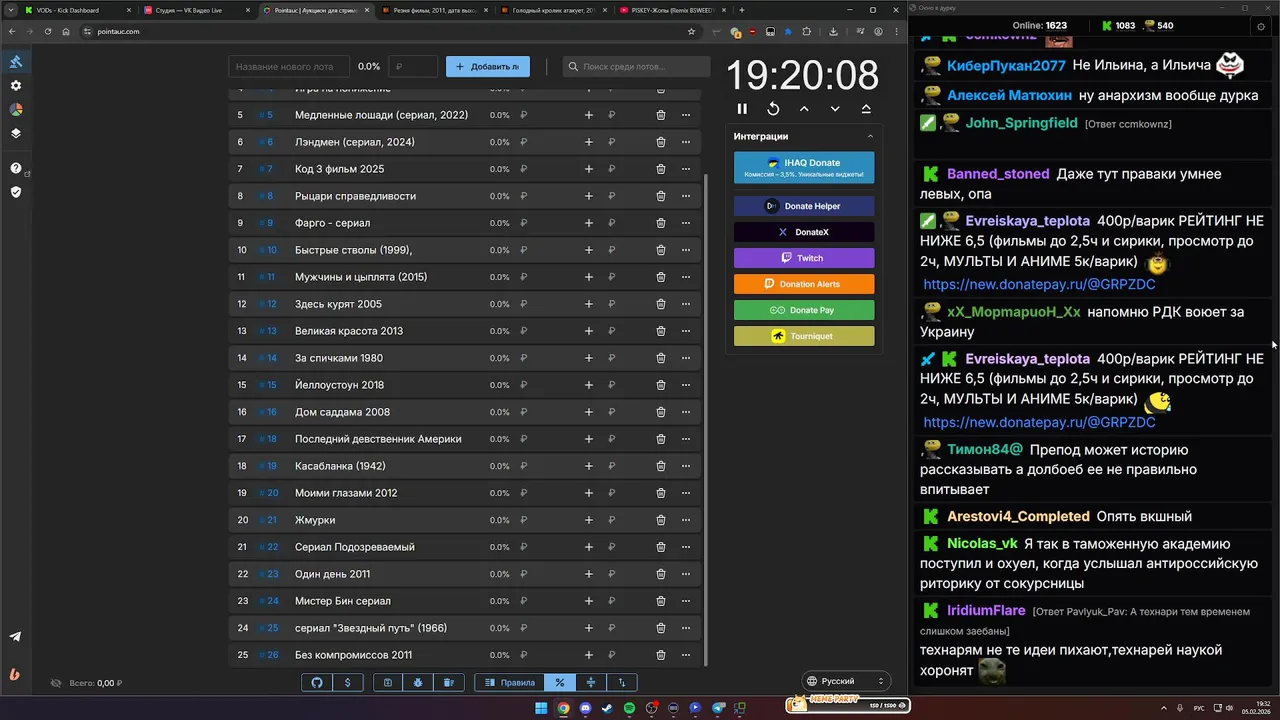Decrease timer with the down chevron
Viewport: 1280px width, 720px height.
[835, 109]
